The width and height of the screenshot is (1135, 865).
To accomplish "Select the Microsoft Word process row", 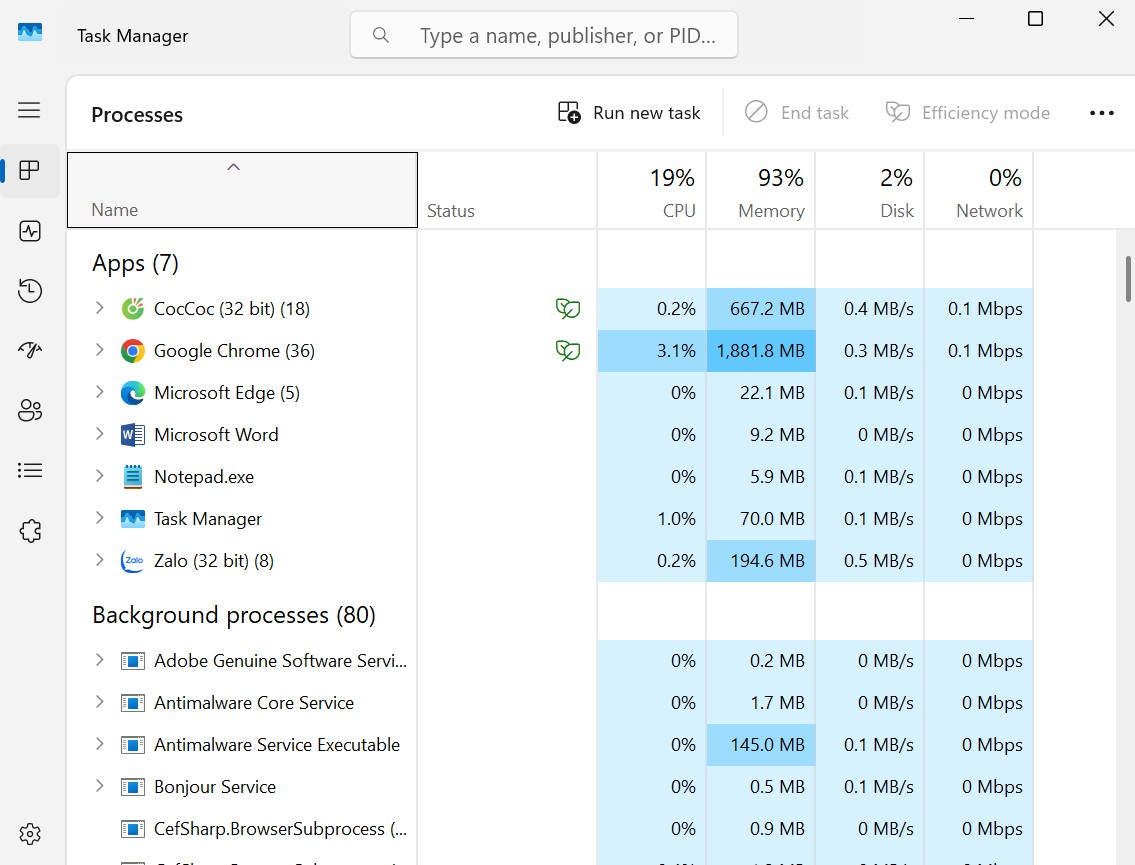I will [x=550, y=435].
